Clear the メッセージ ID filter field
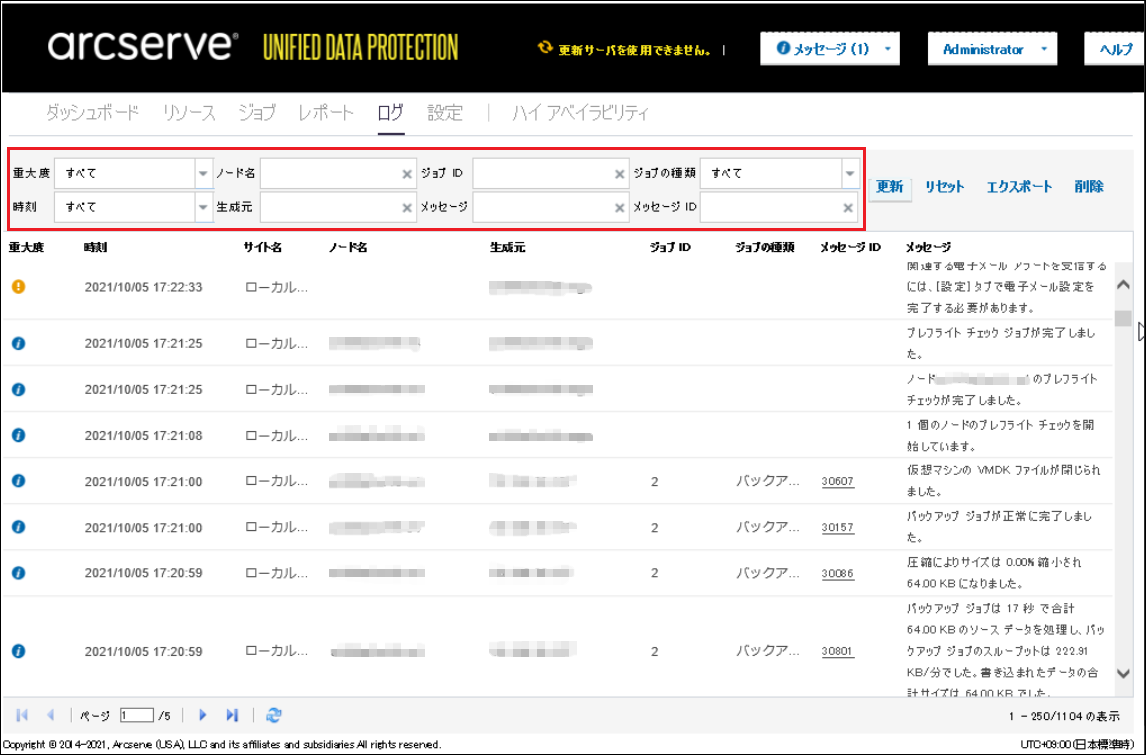This screenshot has width=1146, height=755. [848, 208]
